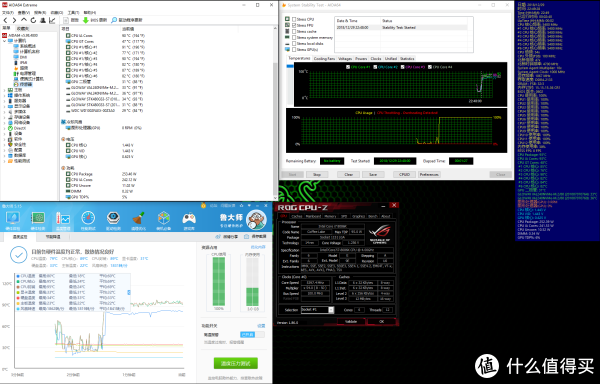Open the Lu Dashi hardware detection chip icon

click(x=38, y=218)
